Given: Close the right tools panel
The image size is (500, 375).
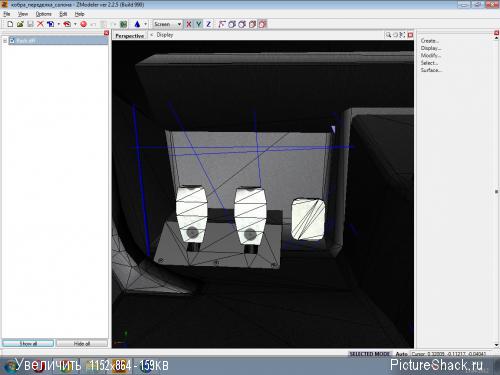Looking at the screenshot, I should point(496,33).
